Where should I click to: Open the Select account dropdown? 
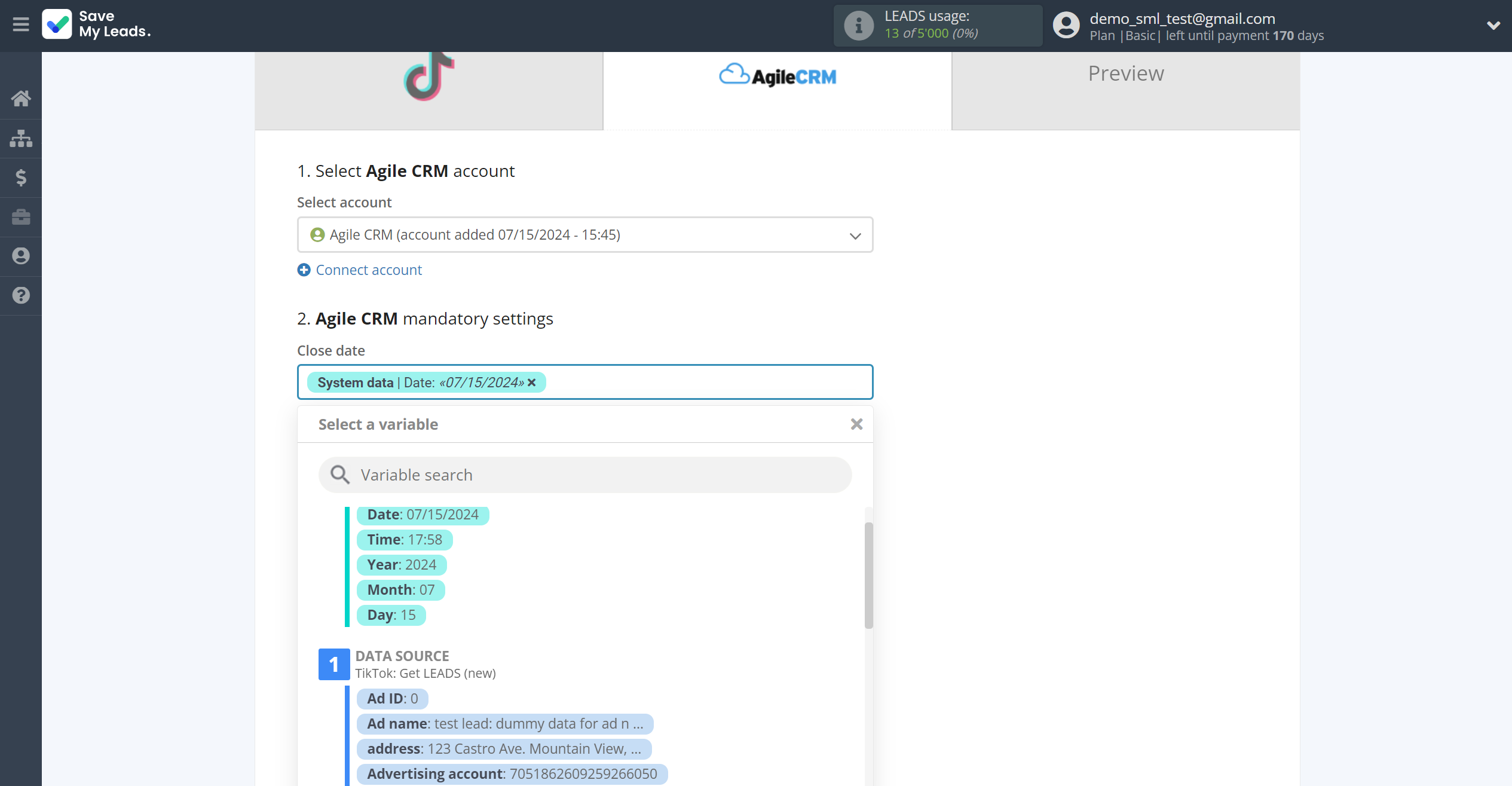(x=585, y=235)
